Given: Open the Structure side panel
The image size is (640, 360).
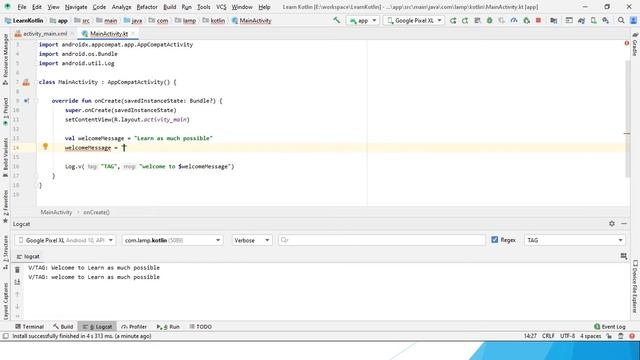Looking at the screenshot, I should pos(5,252).
